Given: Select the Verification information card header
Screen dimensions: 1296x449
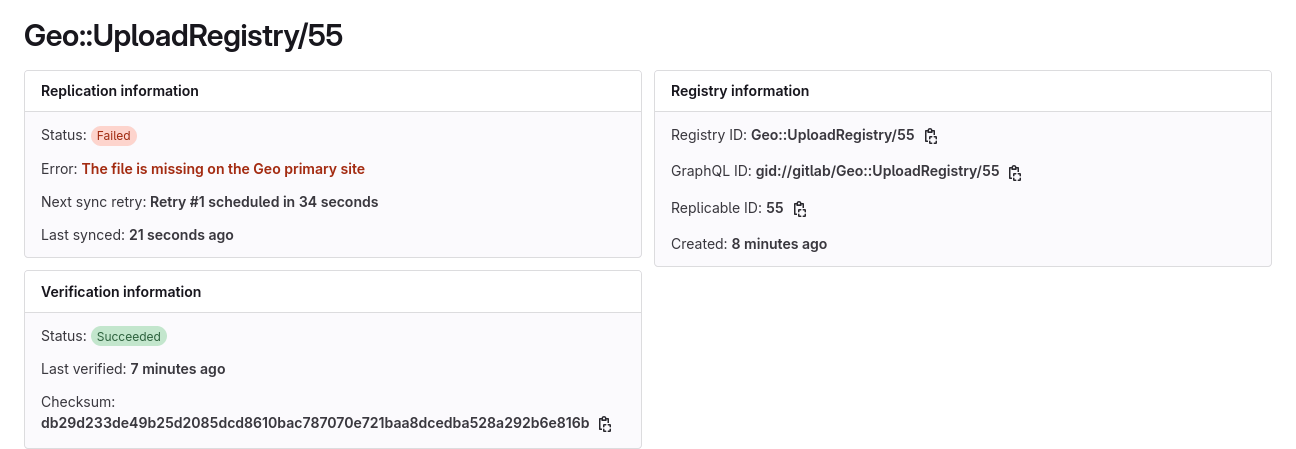Looking at the screenshot, I should [x=121, y=292].
